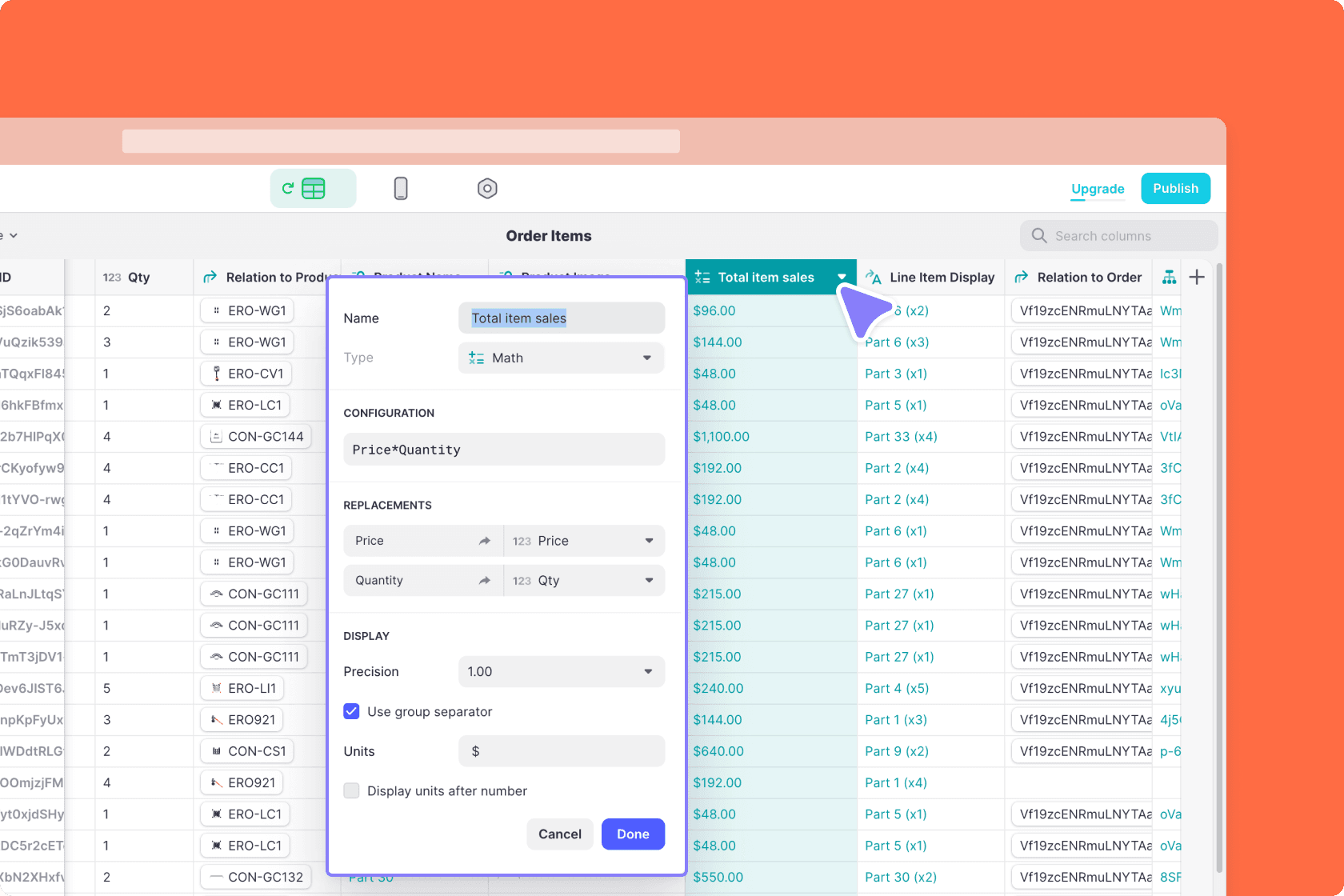Click the search magnifier icon
The width and height of the screenshot is (1344, 896).
tap(1039, 235)
